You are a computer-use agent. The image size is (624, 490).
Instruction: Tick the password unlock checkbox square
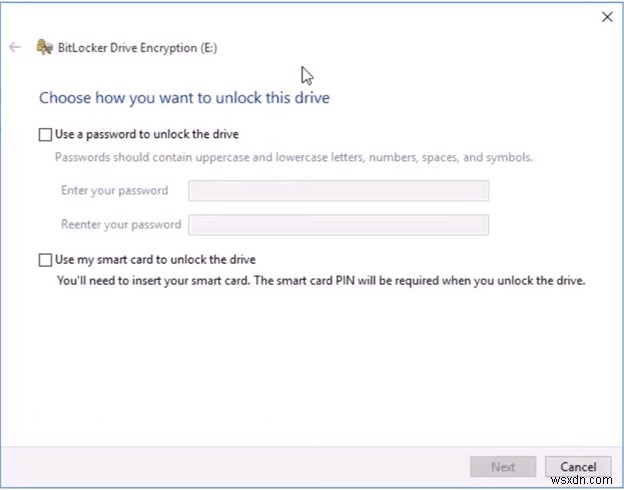coord(44,134)
